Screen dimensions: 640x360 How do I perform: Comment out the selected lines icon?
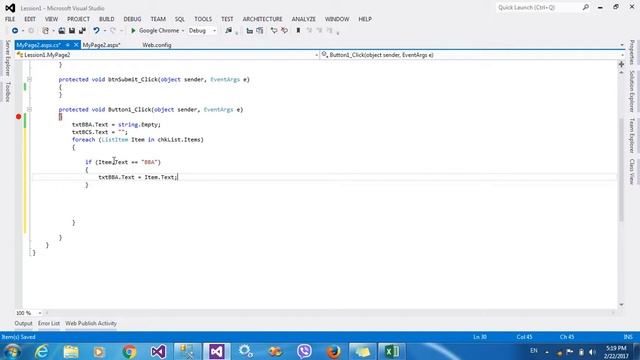(x=274, y=31)
